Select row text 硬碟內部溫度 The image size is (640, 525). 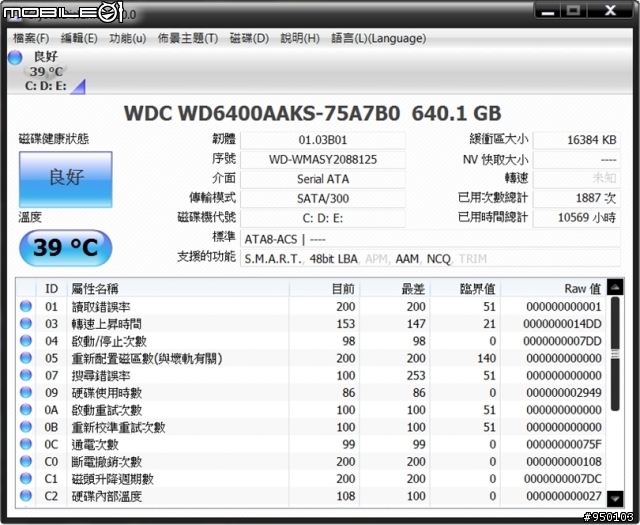[107, 496]
